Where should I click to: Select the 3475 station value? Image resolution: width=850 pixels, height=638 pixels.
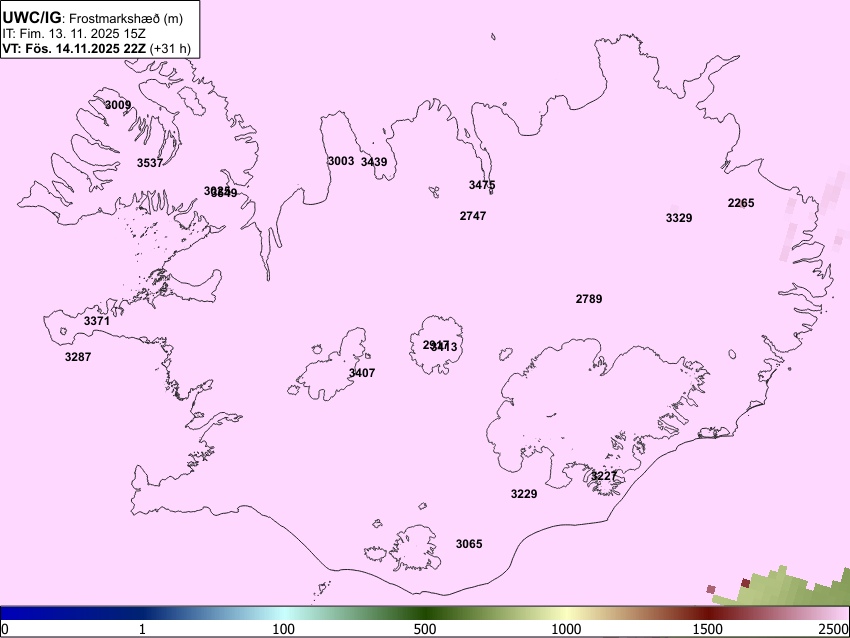point(482,185)
